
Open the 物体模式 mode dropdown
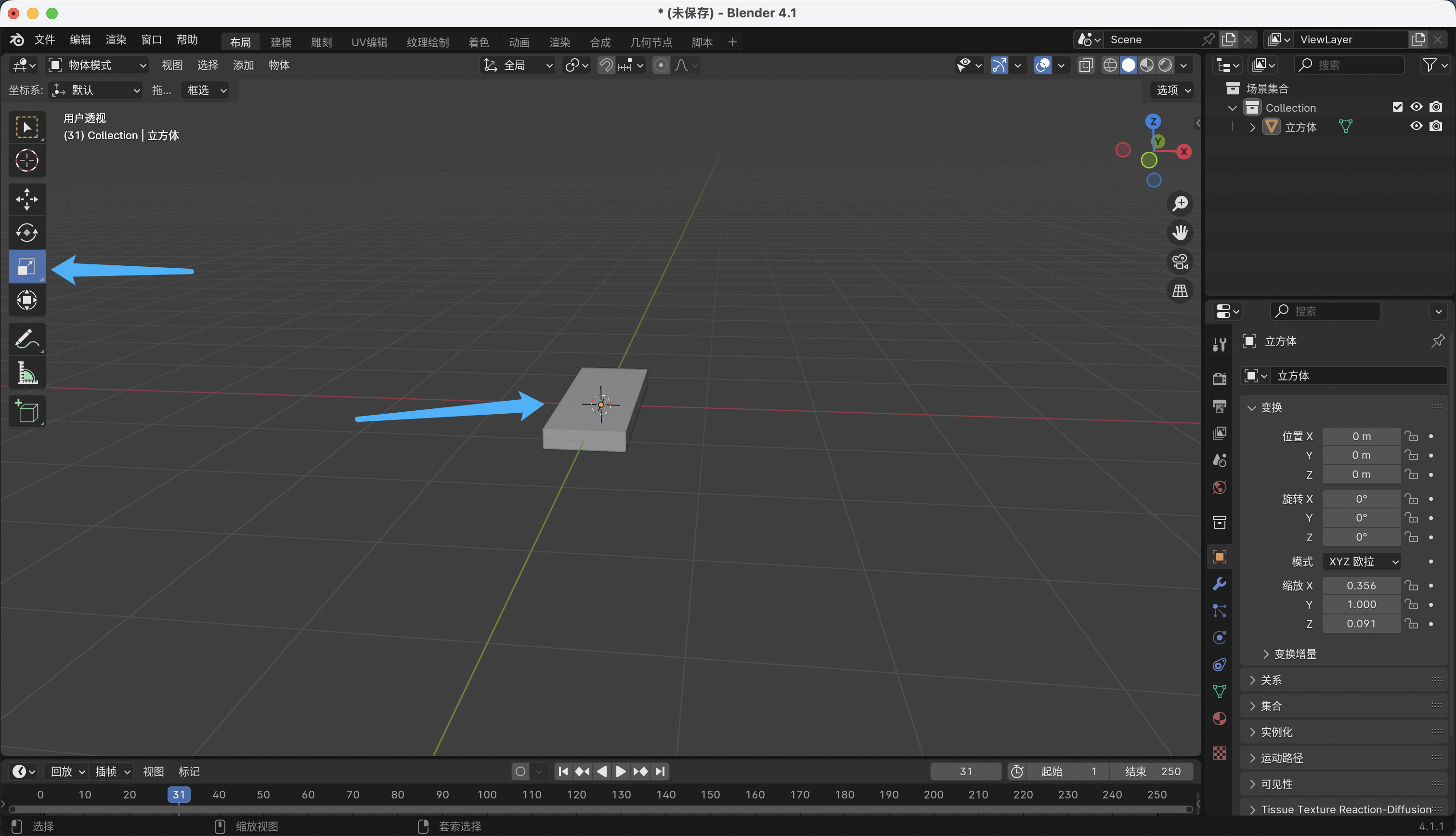point(96,65)
